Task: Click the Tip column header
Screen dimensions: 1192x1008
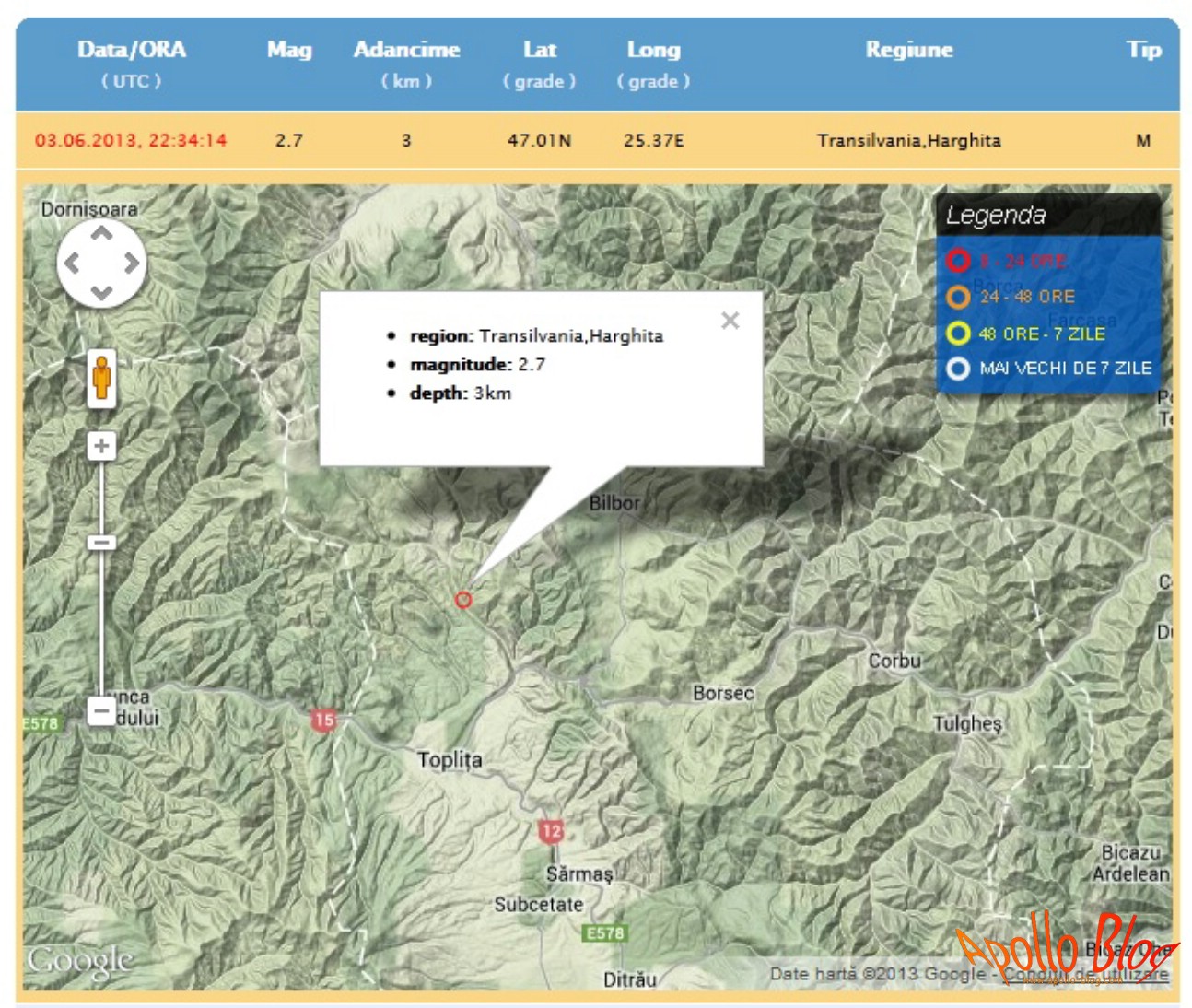Action: click(x=1144, y=50)
